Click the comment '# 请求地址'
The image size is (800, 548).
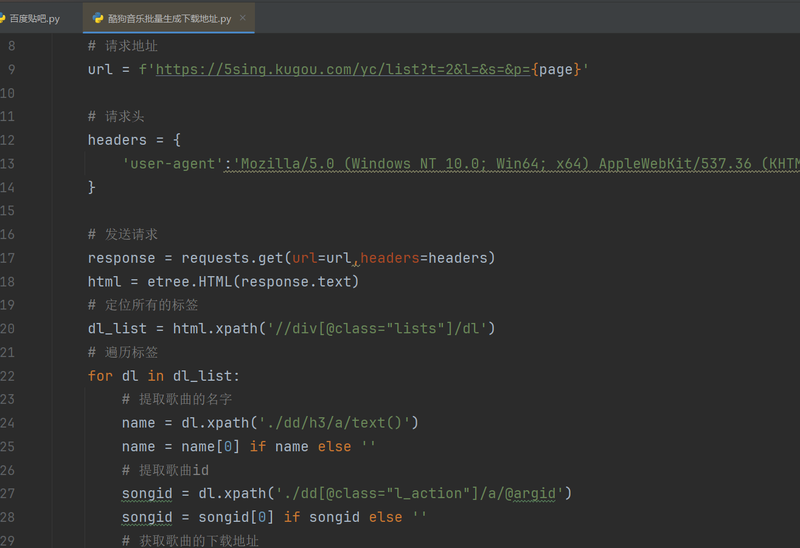click(x=122, y=45)
